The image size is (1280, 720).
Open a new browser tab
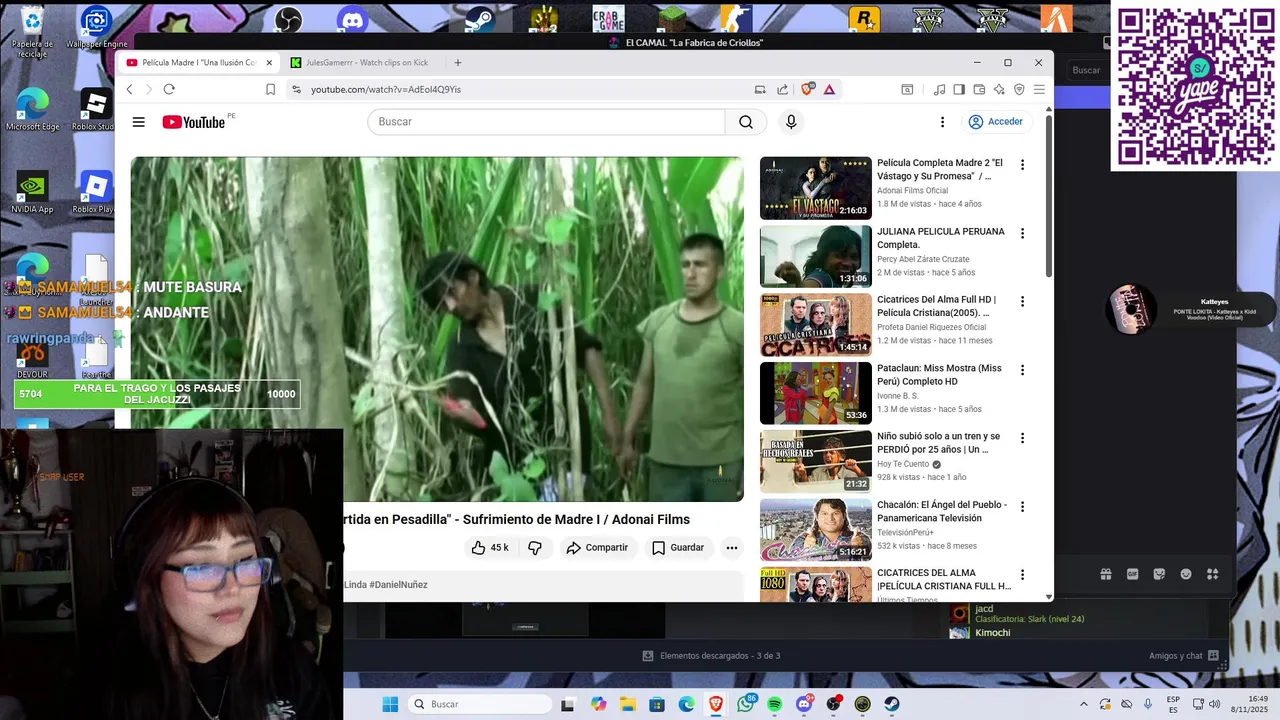458,62
